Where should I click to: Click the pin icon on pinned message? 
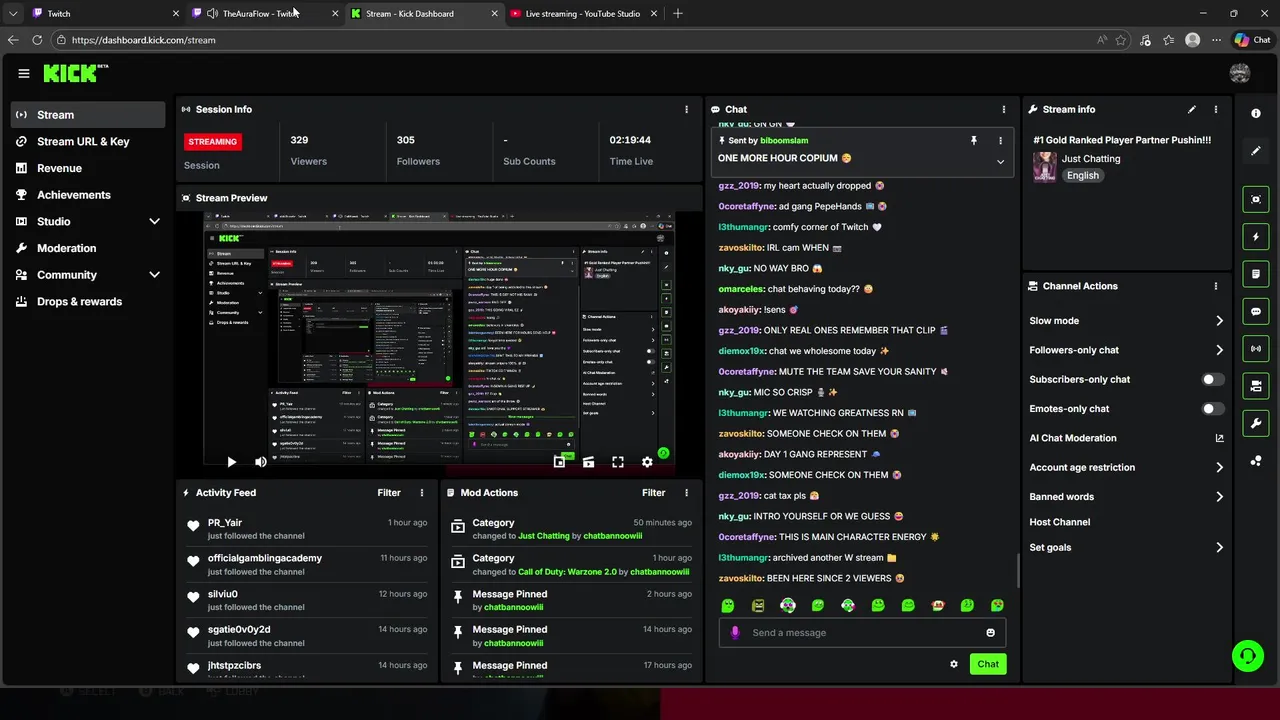point(973,141)
